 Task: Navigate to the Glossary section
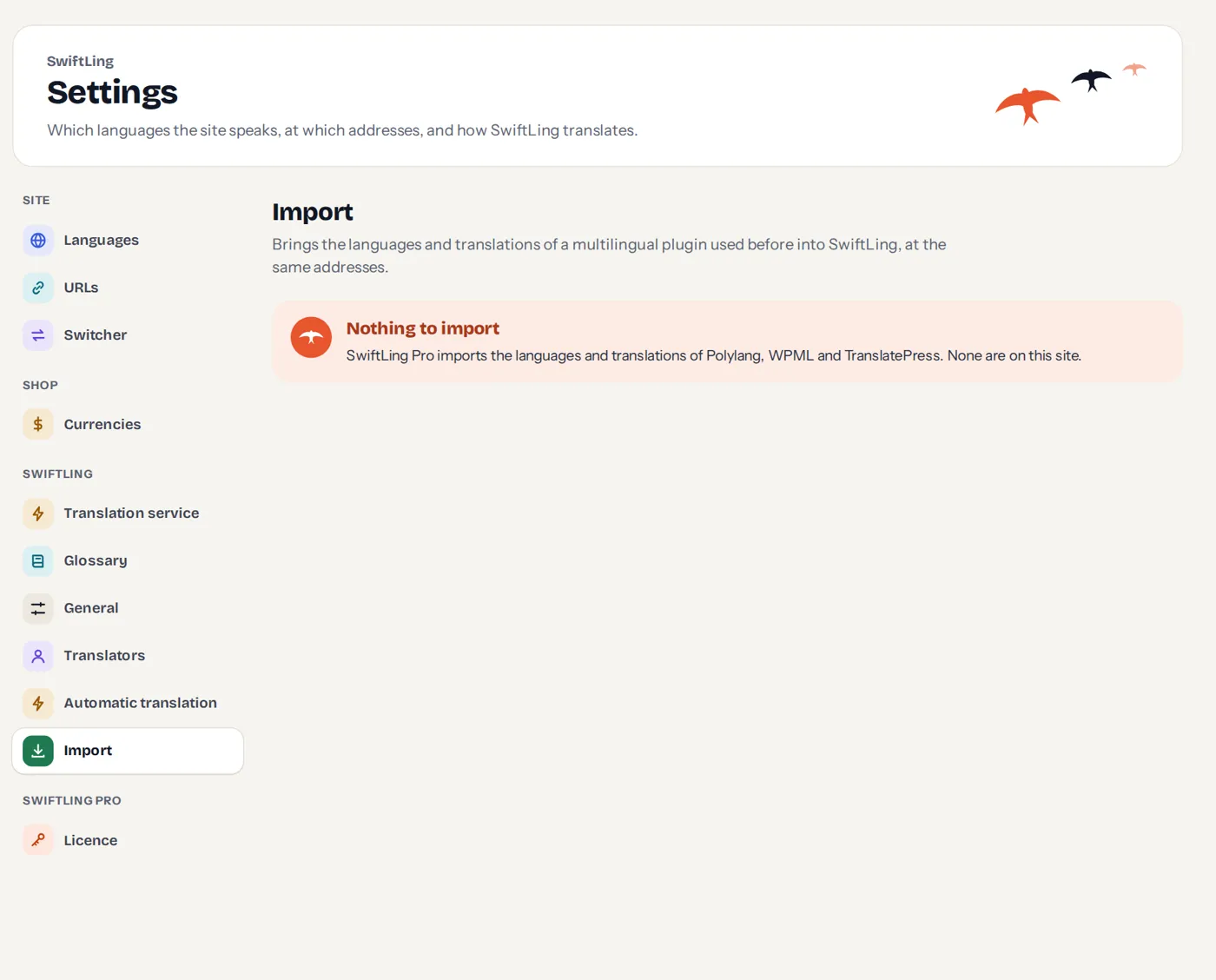[x=128, y=561]
